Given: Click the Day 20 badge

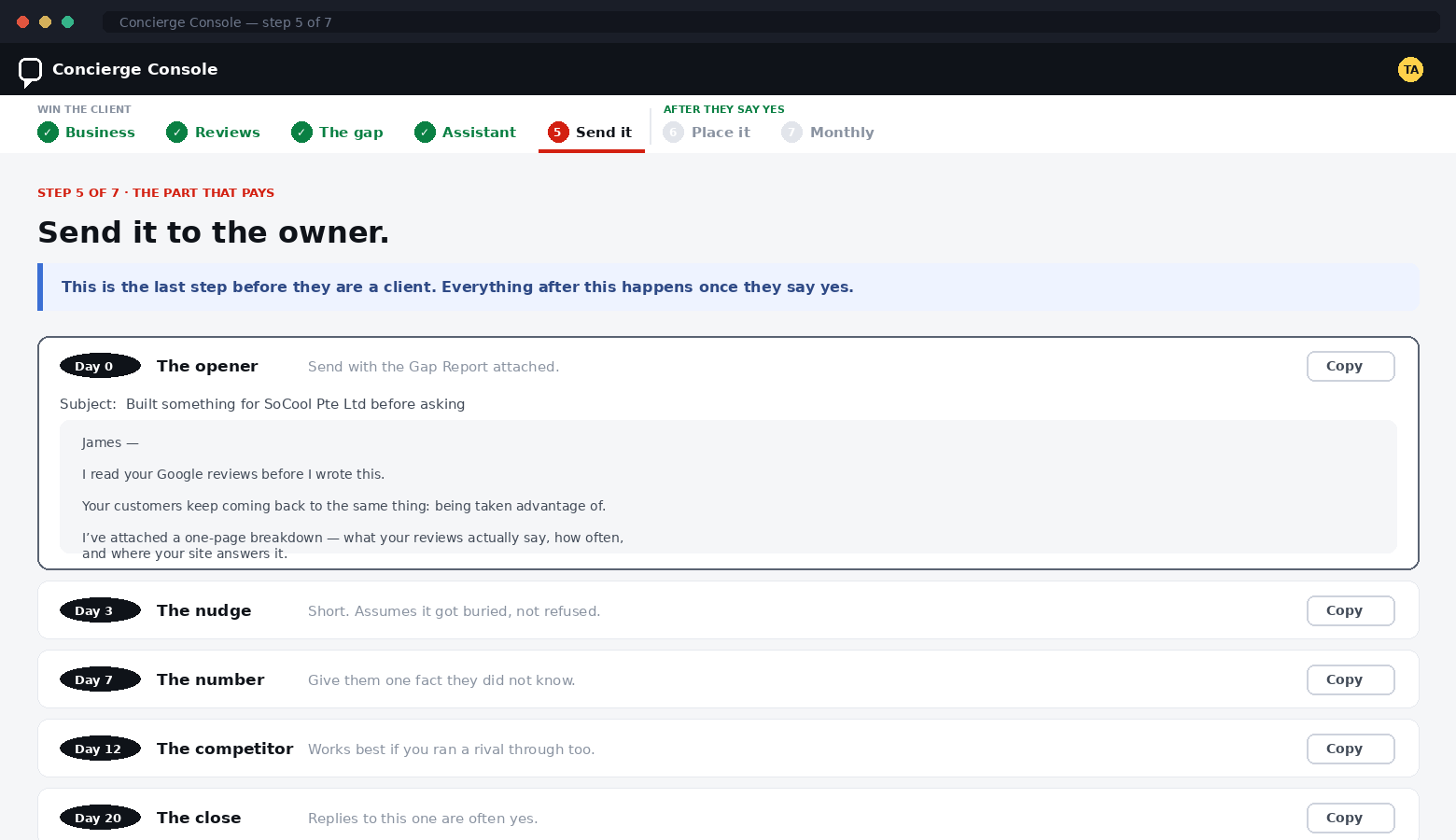Looking at the screenshot, I should click(x=100, y=818).
